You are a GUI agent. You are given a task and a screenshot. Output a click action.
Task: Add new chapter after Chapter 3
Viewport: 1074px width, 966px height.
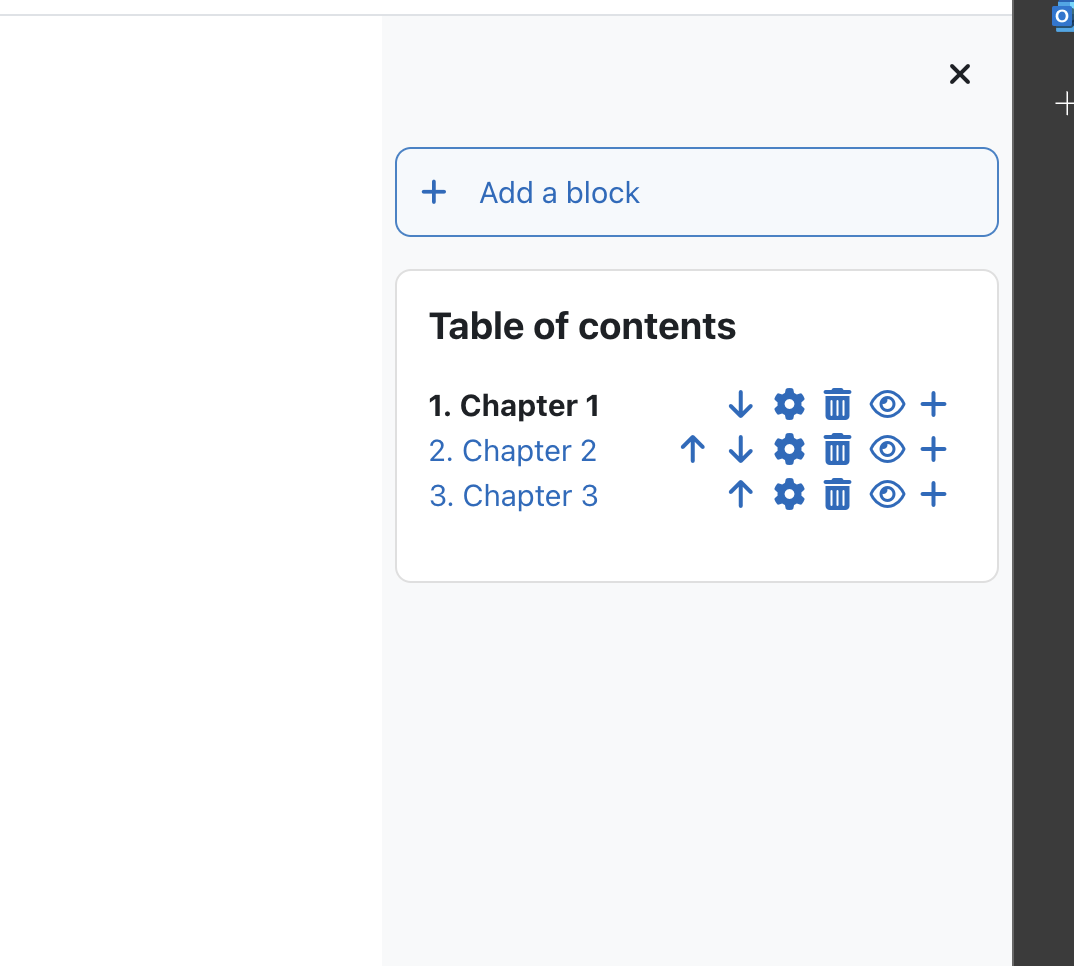pos(934,494)
